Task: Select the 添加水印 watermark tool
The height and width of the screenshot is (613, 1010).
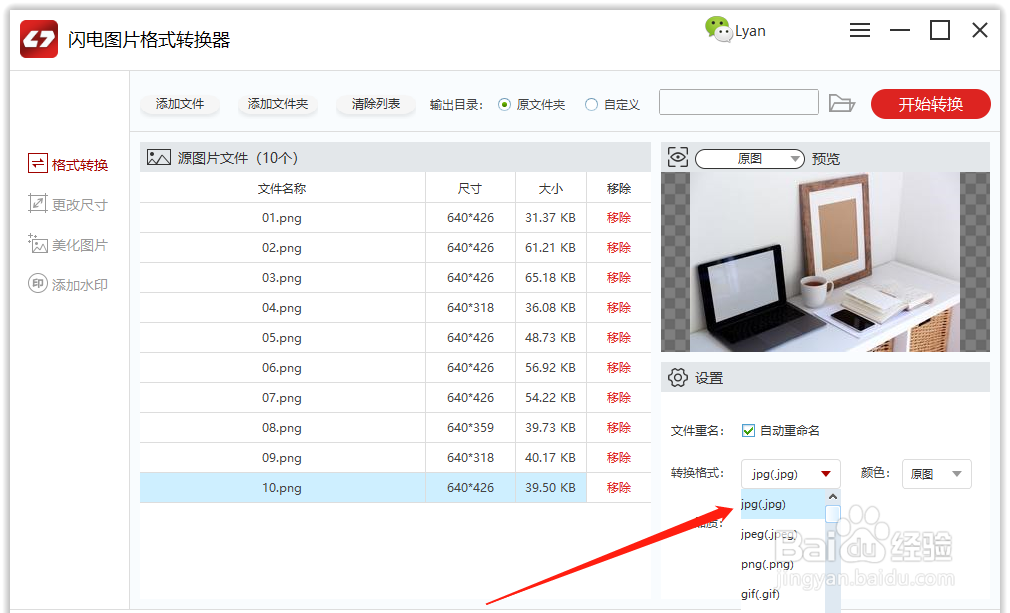Action: pyautogui.click(x=70, y=283)
